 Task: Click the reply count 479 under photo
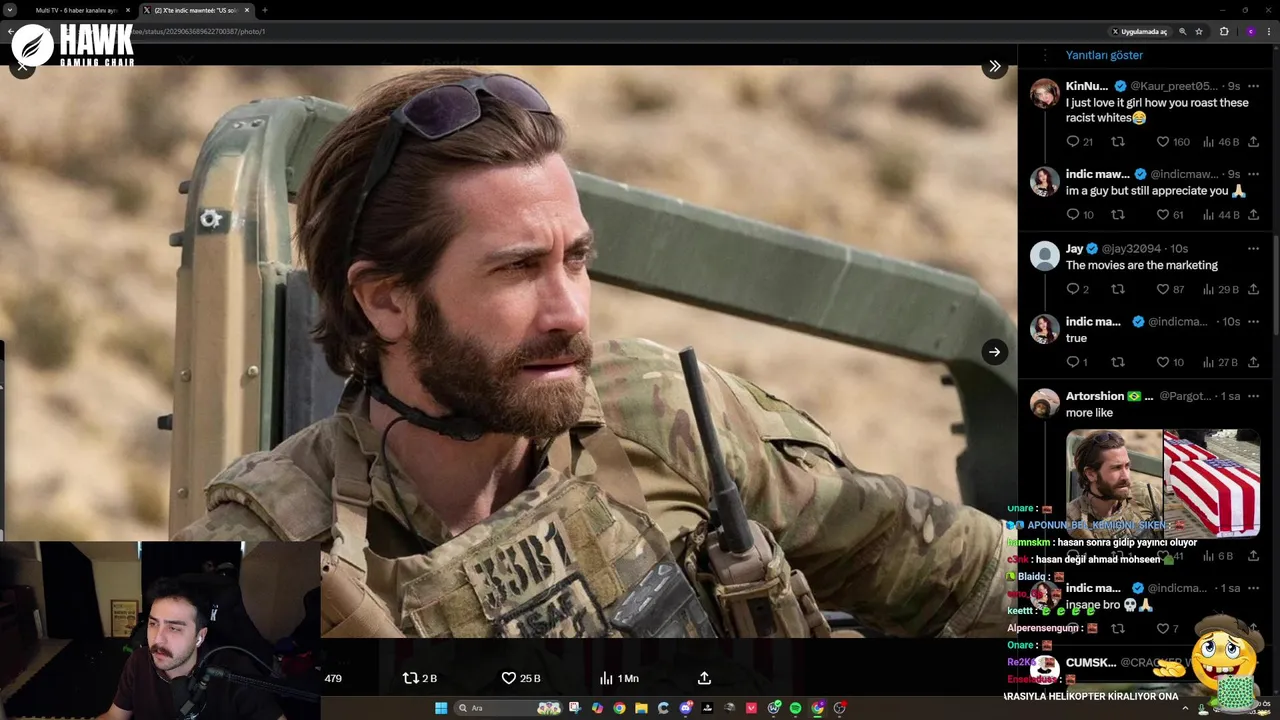tap(333, 678)
